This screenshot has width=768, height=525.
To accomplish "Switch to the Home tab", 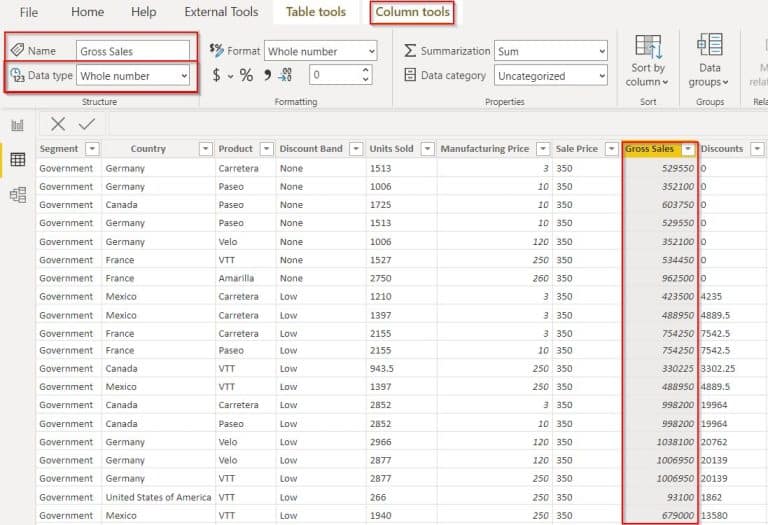I will click(87, 11).
